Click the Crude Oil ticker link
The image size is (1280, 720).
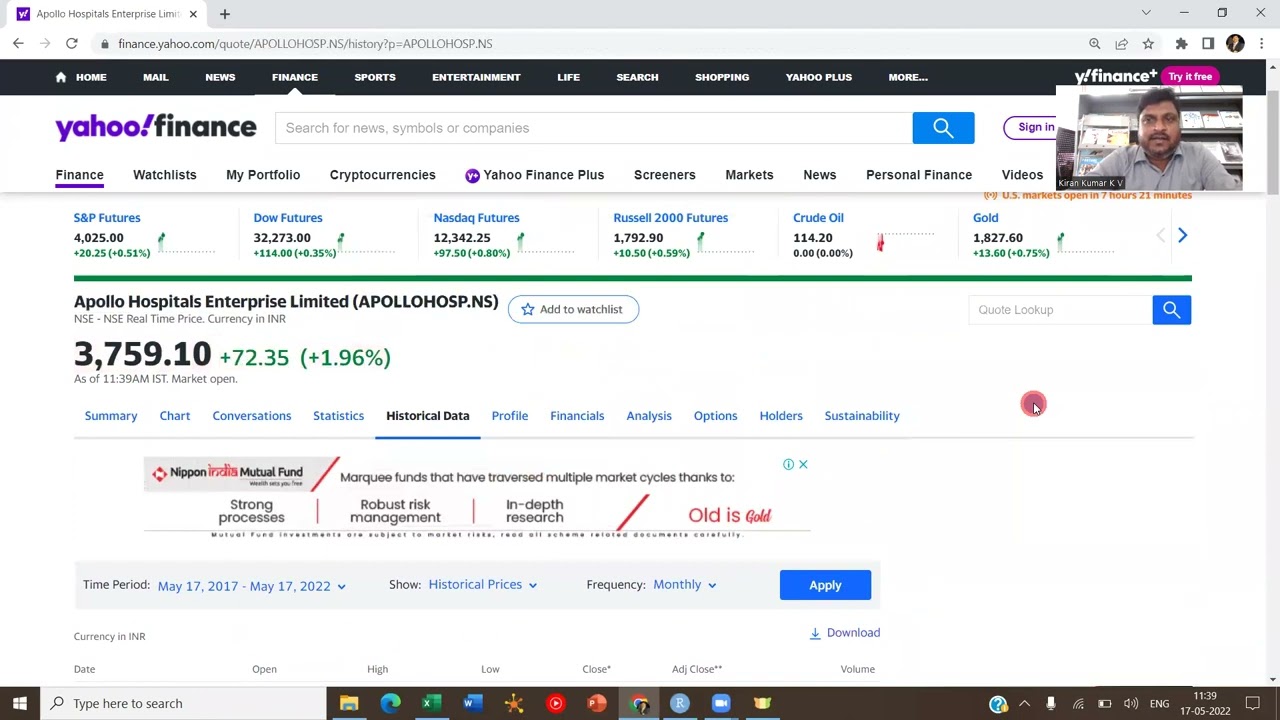[818, 218]
